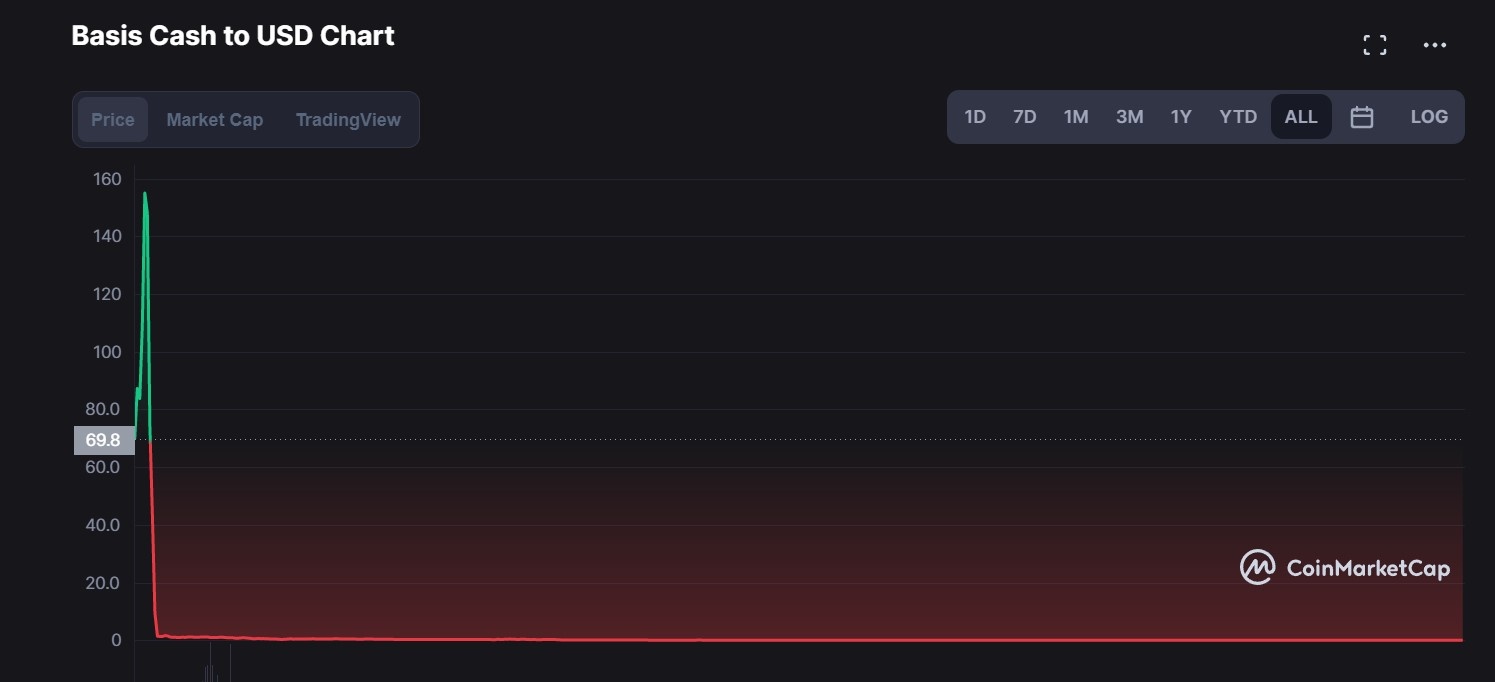1495x682 pixels.
Task: Click the 160 y-axis price label
Action: click(x=107, y=179)
